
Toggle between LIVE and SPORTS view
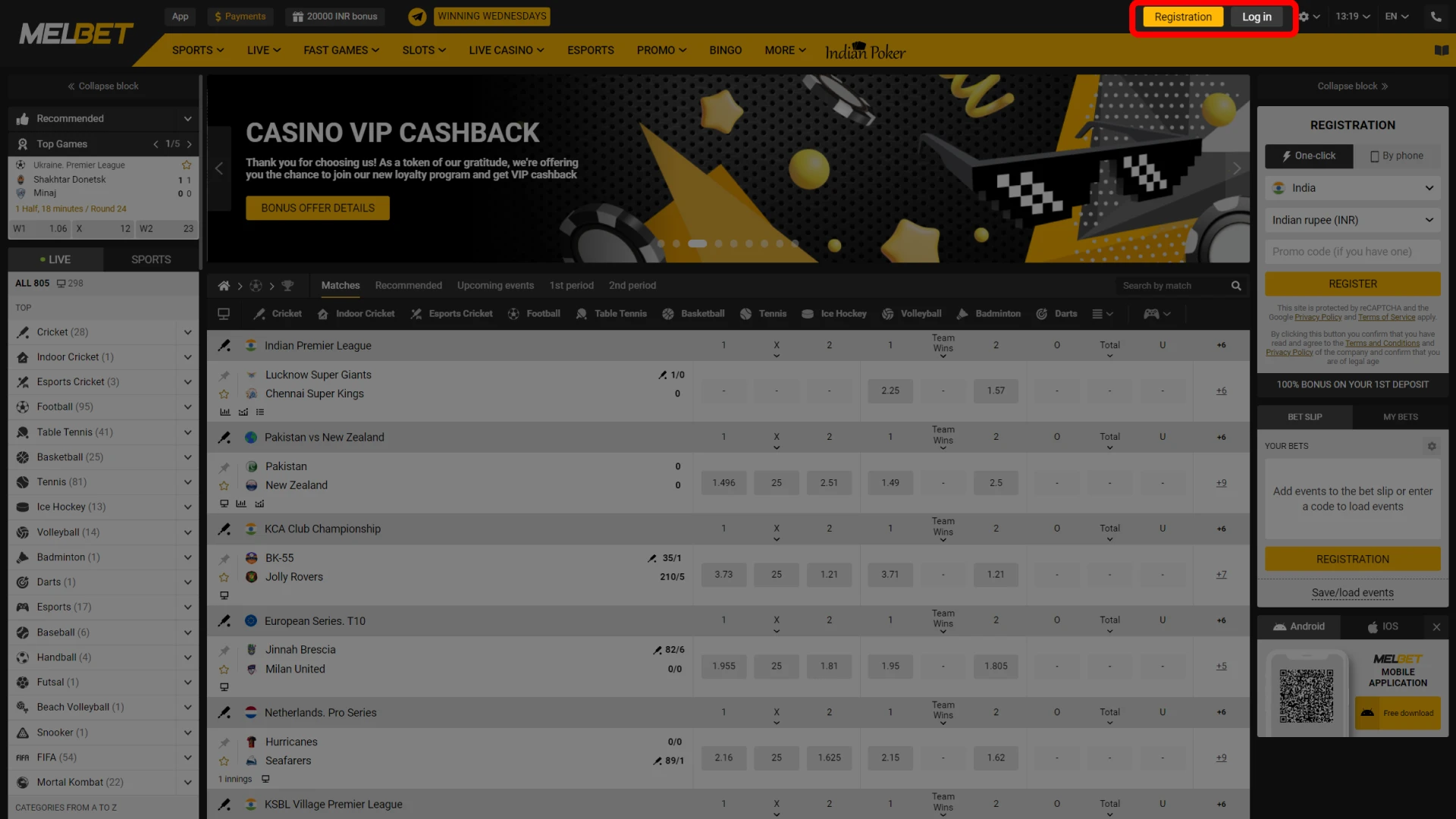coord(150,259)
